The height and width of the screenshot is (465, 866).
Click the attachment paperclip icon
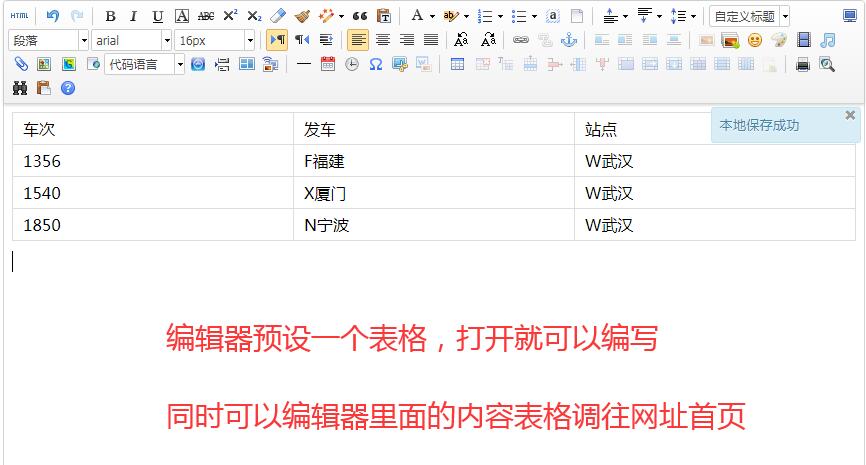coord(21,64)
